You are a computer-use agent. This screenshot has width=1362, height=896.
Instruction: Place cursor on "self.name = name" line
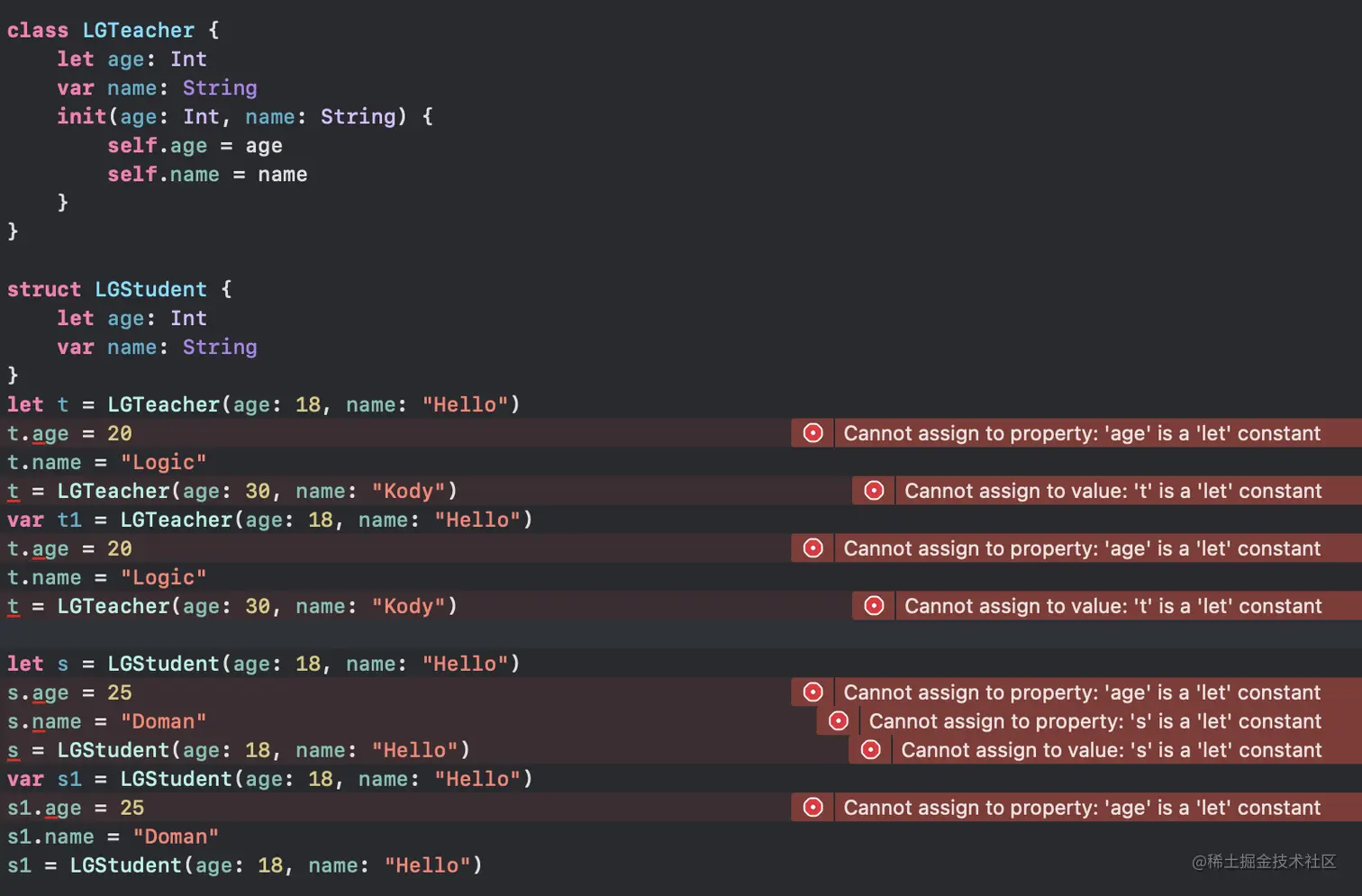pyautogui.click(x=207, y=174)
